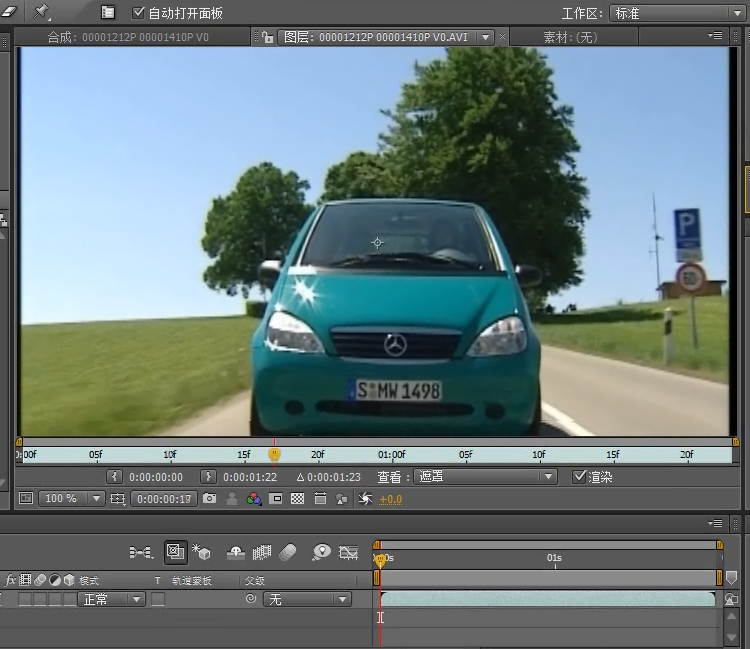This screenshot has width=750, height=649.
Task: Toggle the live update button
Action: click(175, 552)
